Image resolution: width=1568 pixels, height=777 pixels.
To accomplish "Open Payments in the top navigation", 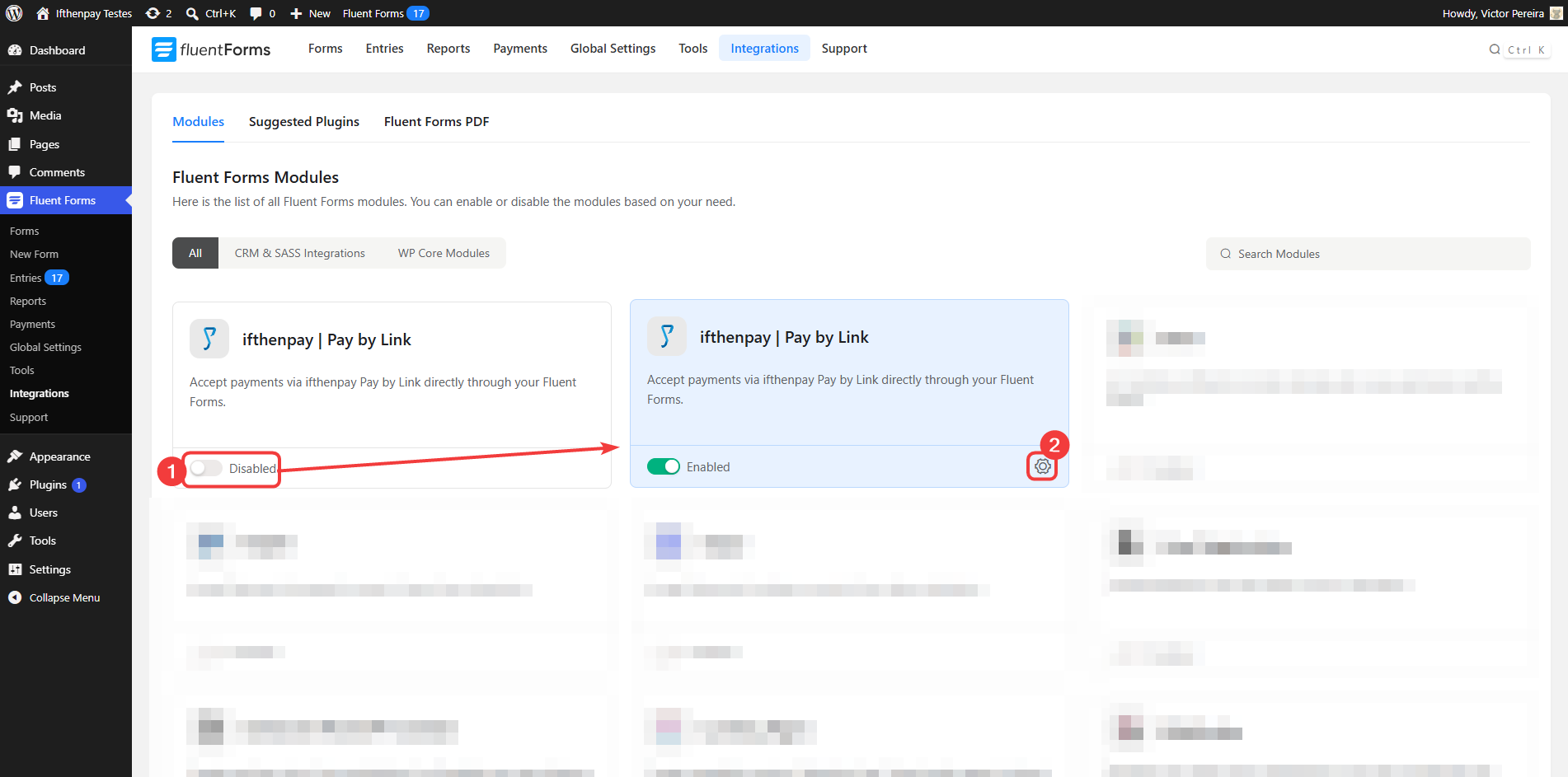I will 520,49.
